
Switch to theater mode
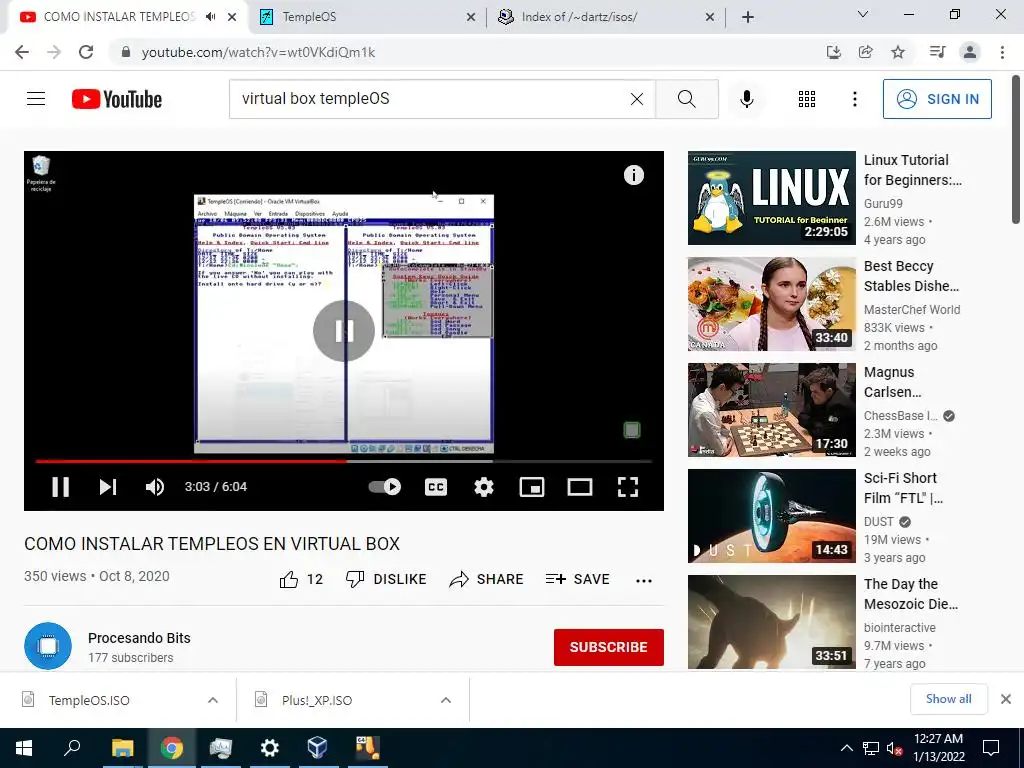pos(580,487)
